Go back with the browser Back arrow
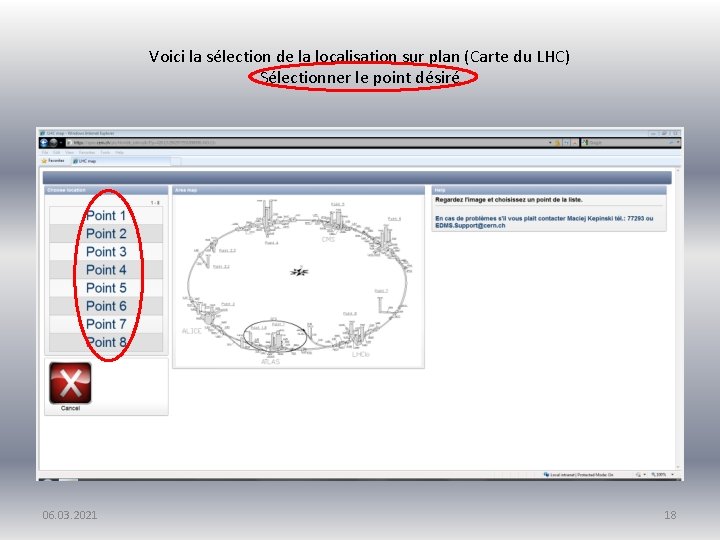720x540 pixels. [x=44, y=142]
